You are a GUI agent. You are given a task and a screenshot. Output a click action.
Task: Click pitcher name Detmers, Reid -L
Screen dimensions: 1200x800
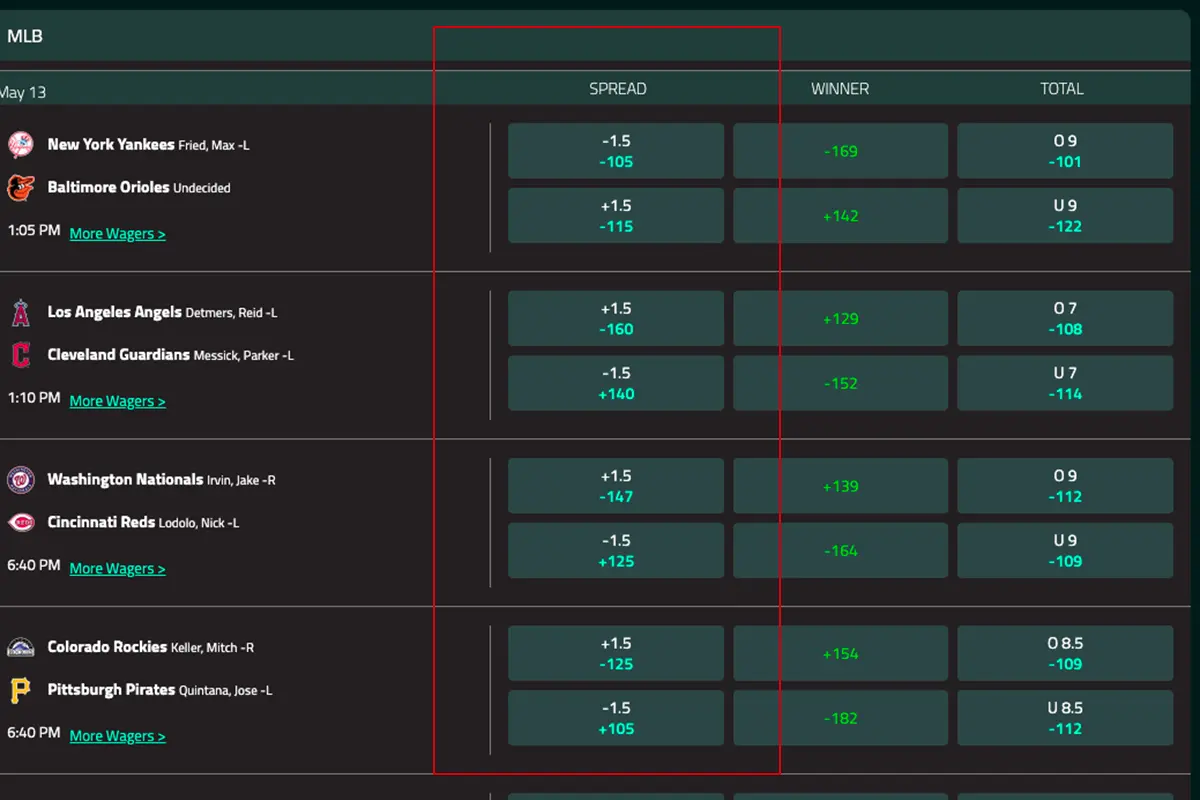(x=231, y=313)
